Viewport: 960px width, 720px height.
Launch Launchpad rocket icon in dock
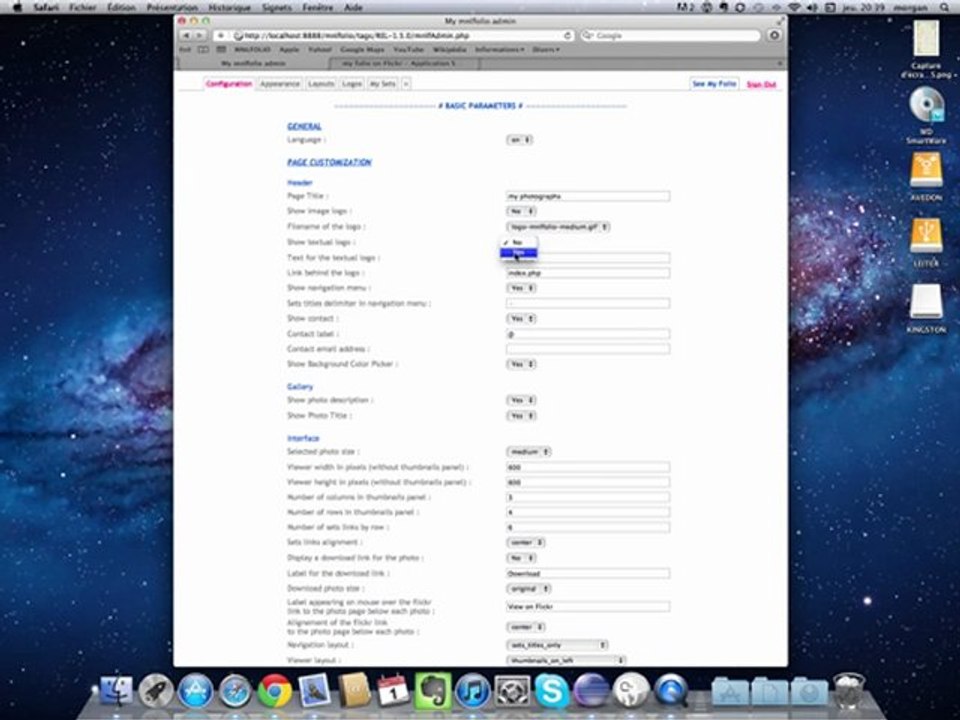(156, 691)
